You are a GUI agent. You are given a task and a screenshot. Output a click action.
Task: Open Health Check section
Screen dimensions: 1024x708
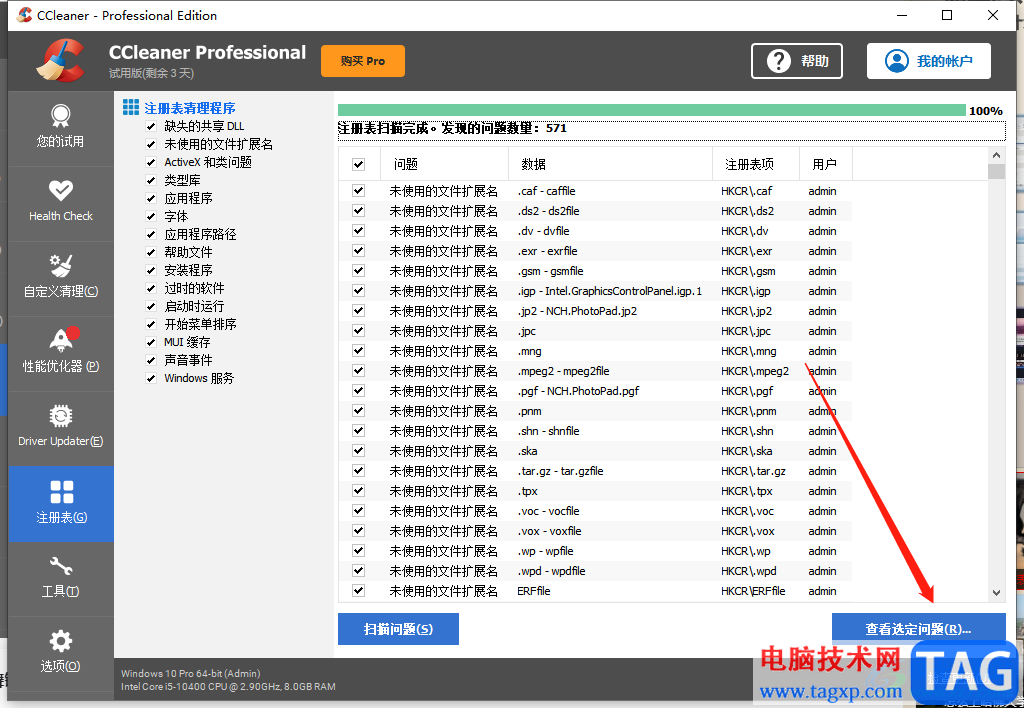point(60,202)
